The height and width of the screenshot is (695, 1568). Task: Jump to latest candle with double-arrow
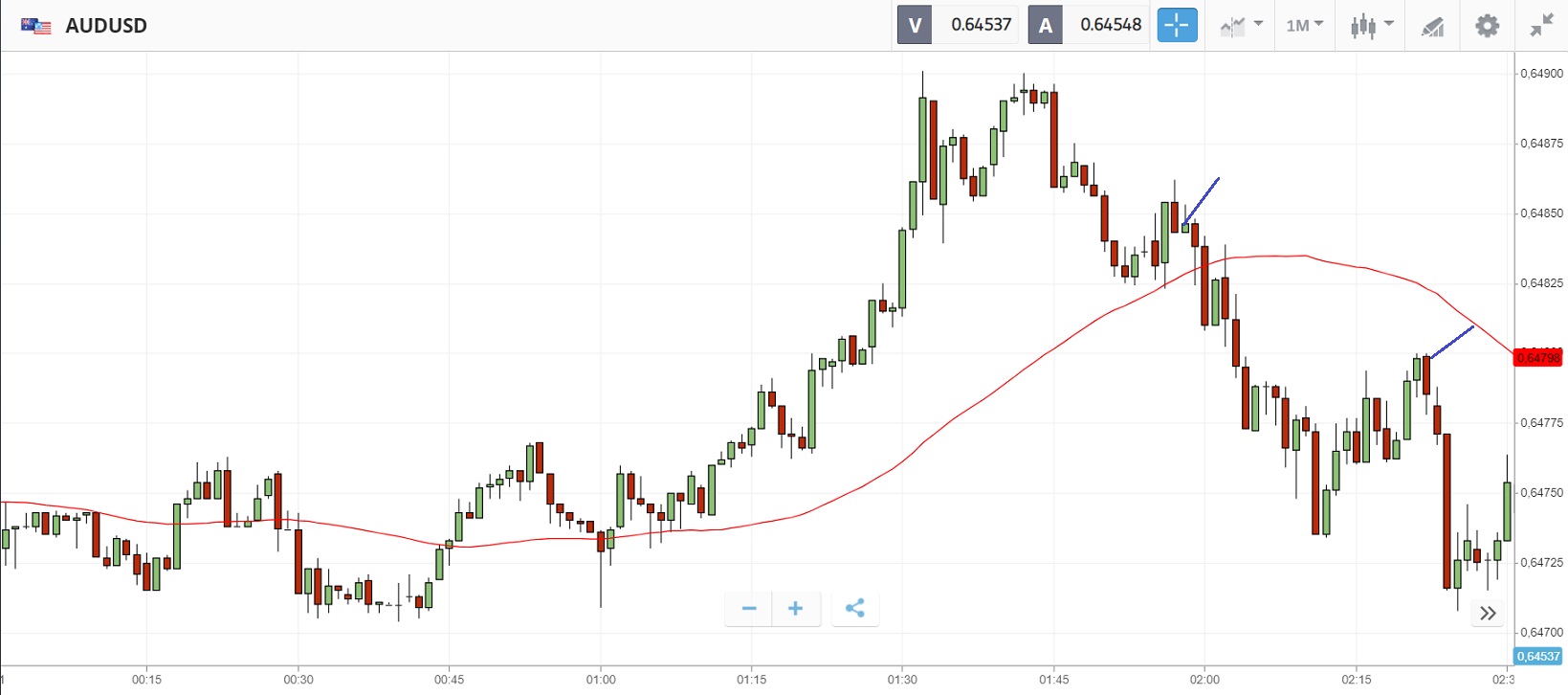pos(1488,614)
